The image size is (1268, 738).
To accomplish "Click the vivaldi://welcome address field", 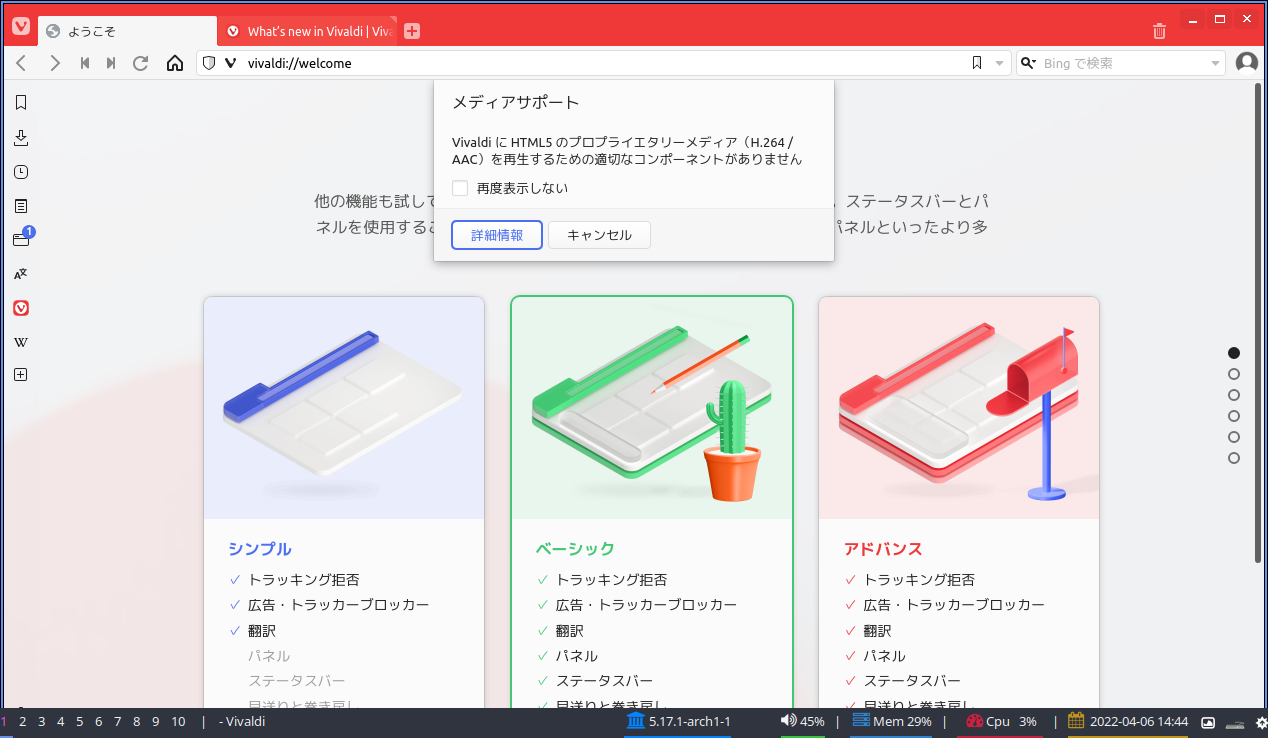I will click(604, 63).
